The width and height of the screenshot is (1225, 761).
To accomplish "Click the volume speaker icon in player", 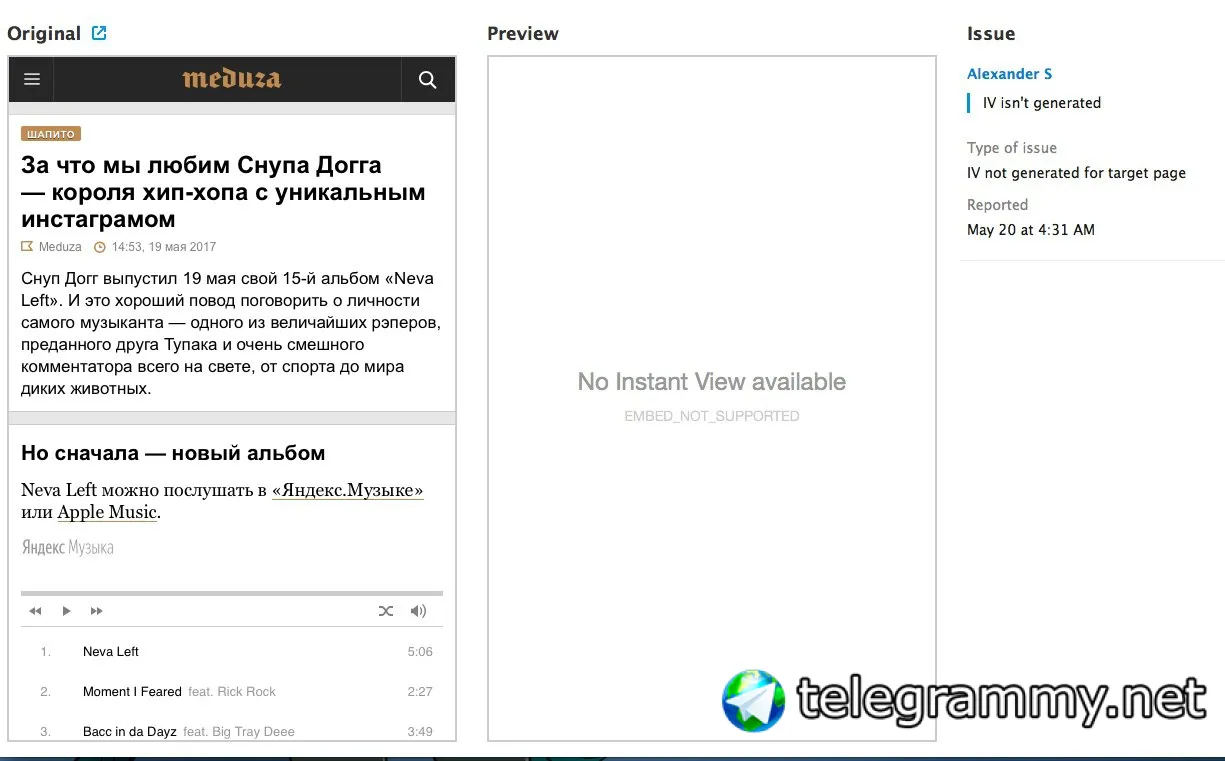I will coord(418,611).
